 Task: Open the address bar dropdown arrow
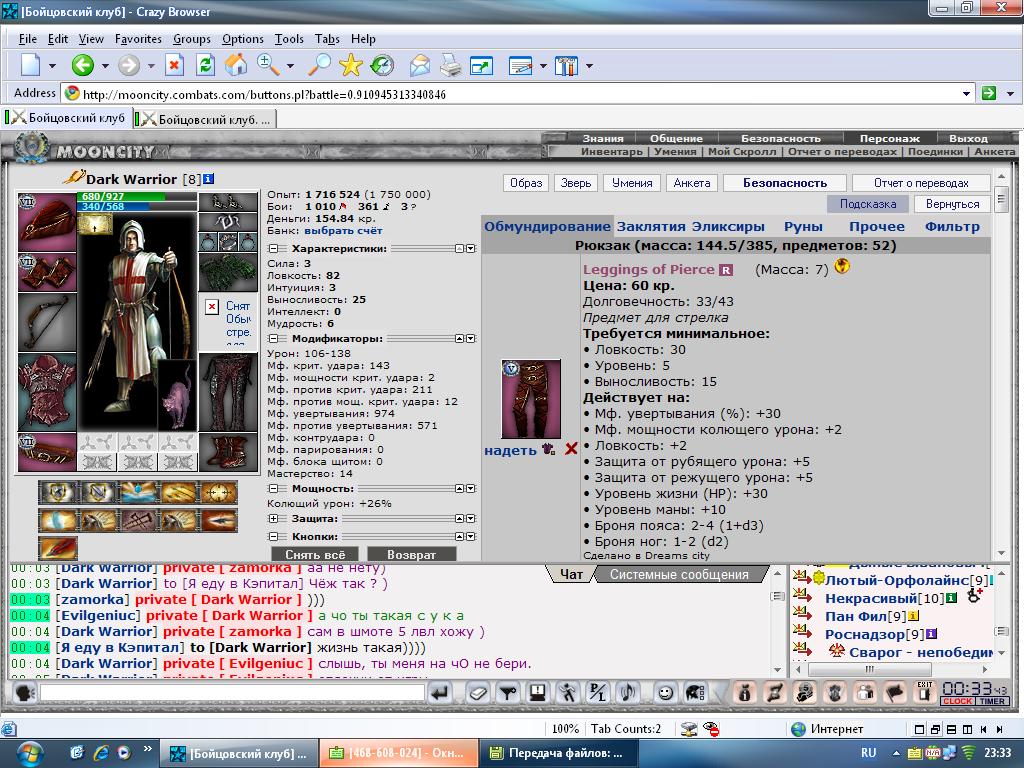966,94
